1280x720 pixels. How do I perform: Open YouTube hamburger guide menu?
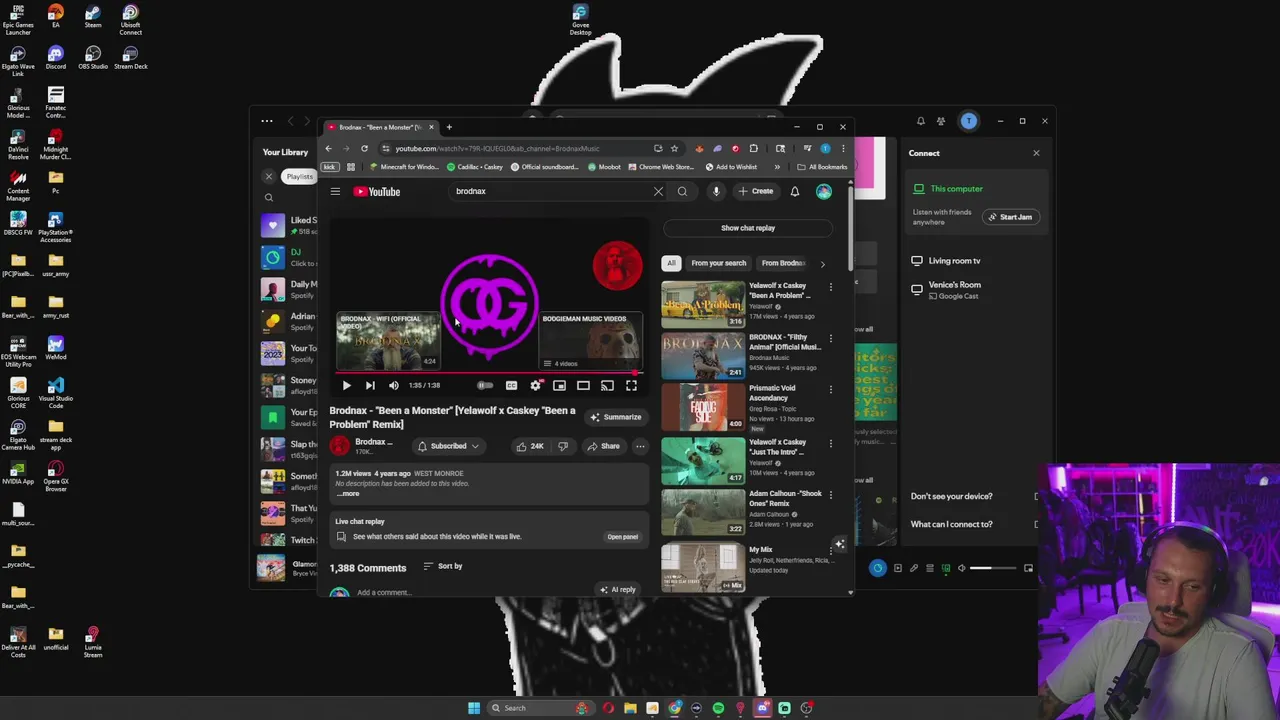click(335, 191)
